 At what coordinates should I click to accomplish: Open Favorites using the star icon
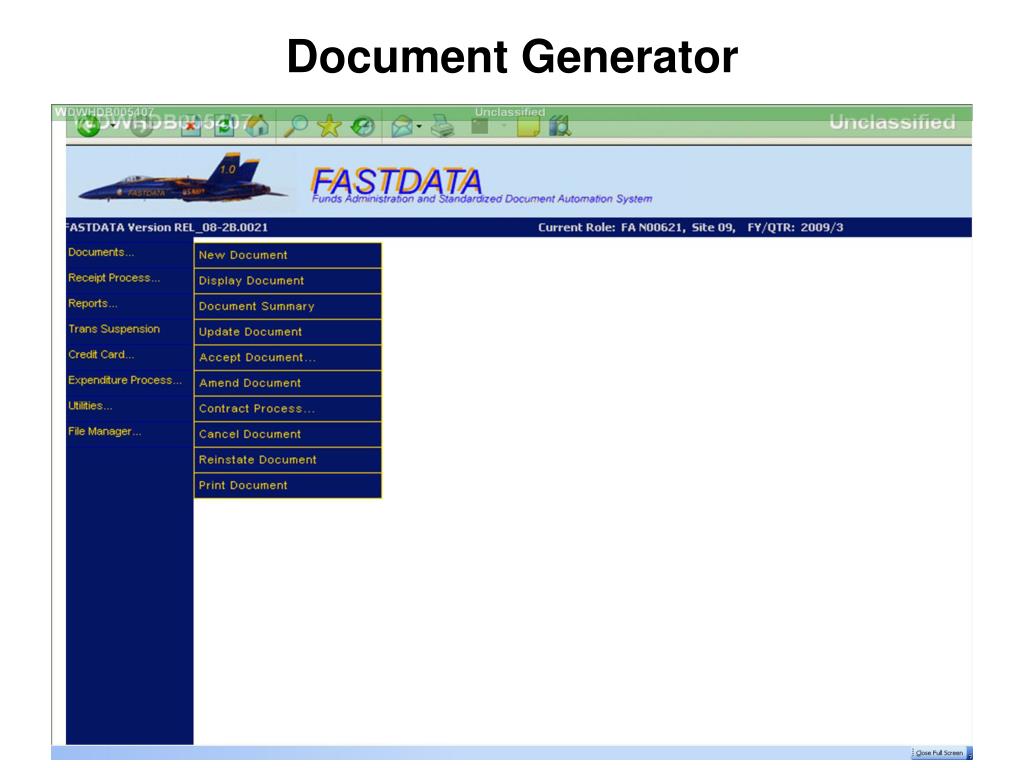(x=330, y=125)
